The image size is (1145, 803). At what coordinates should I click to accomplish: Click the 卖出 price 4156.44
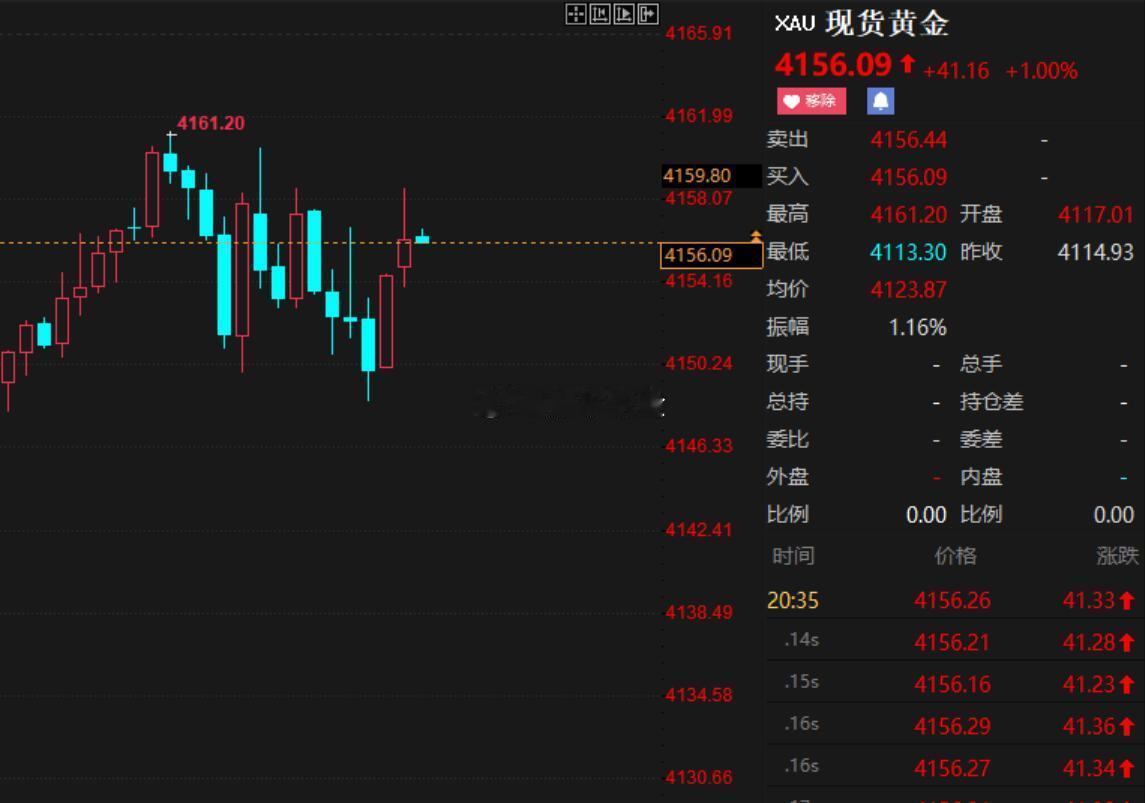pyautogui.click(x=908, y=139)
